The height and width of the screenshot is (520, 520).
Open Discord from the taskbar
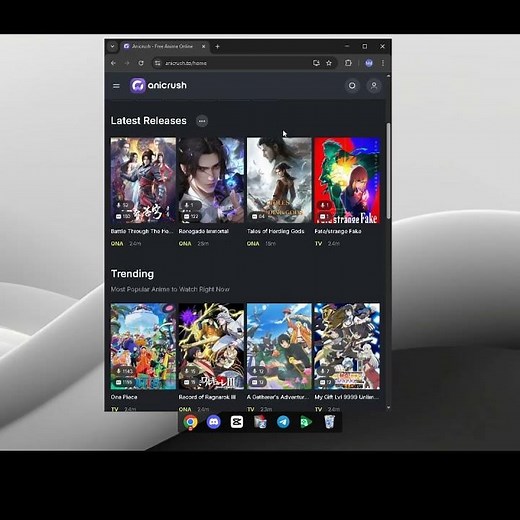214,422
